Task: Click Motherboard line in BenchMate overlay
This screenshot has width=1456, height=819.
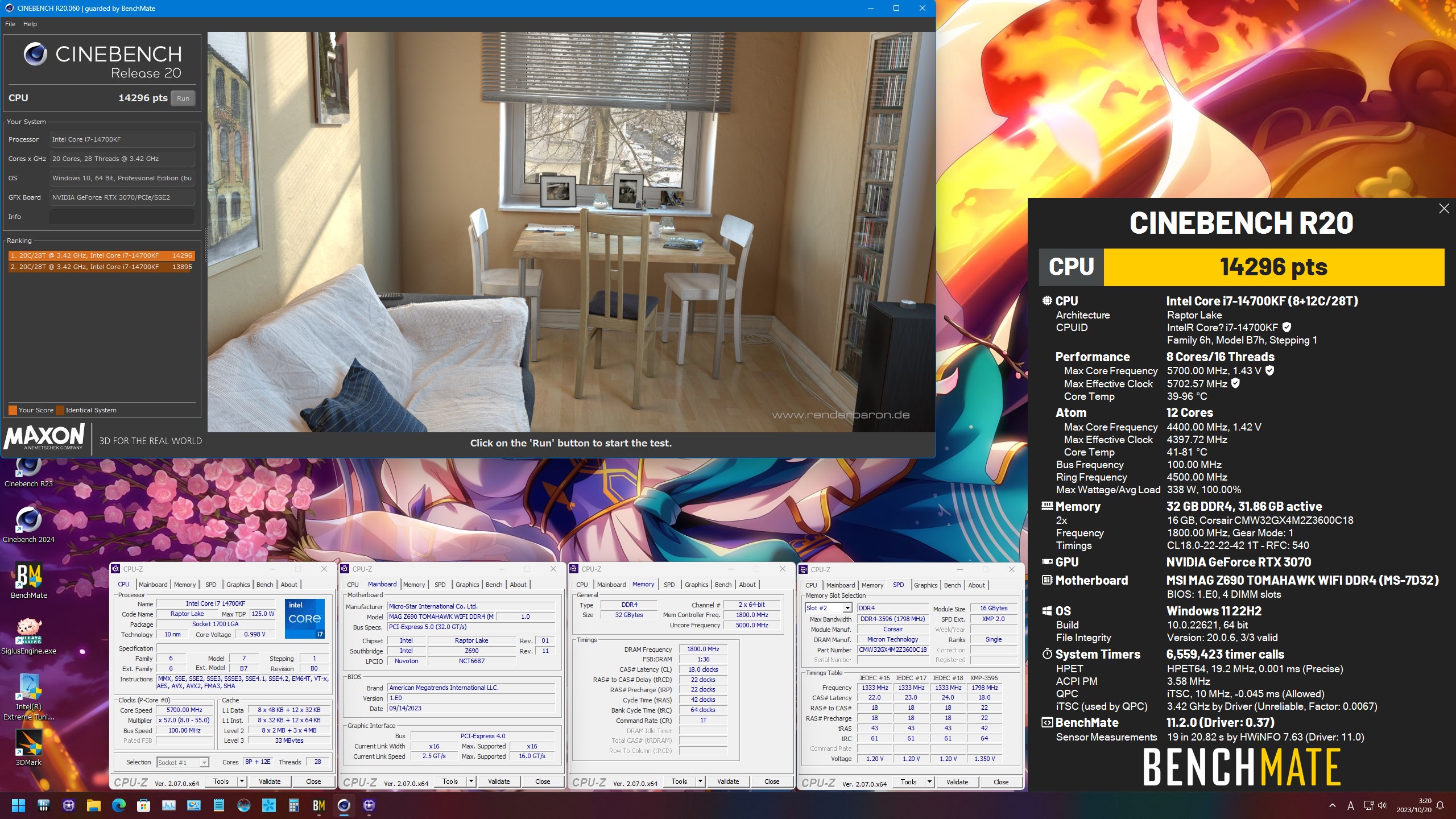Action: point(1240,581)
